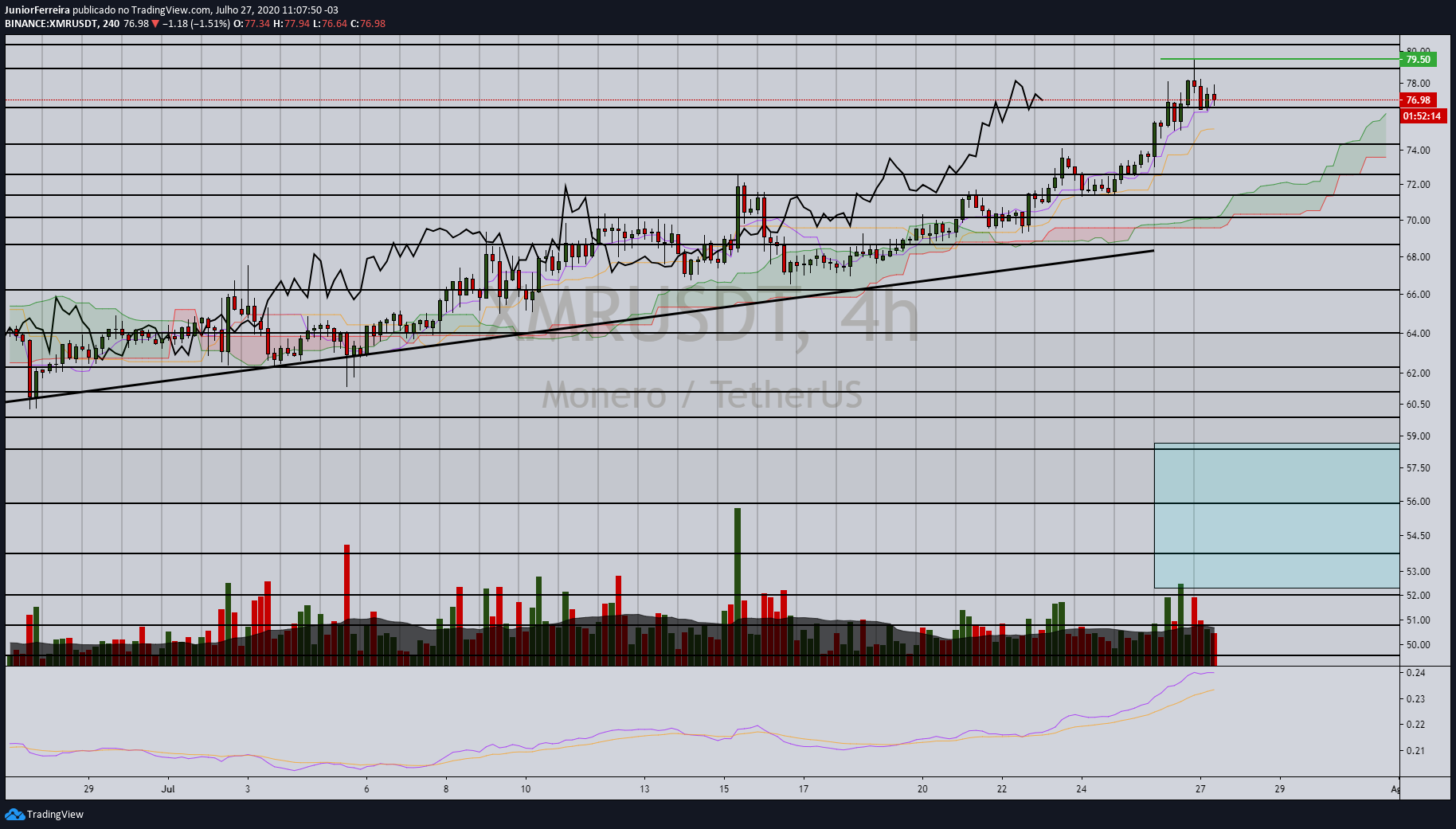Click the '15' date axis label
This screenshot has height=829, width=1456.
(724, 789)
